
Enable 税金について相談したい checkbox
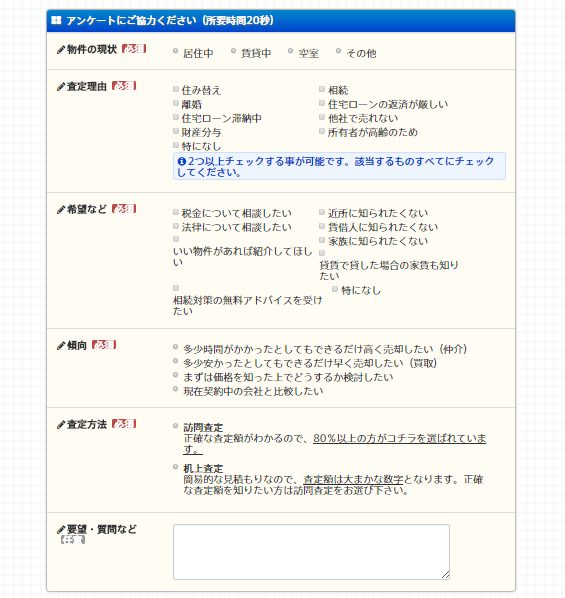176,212
